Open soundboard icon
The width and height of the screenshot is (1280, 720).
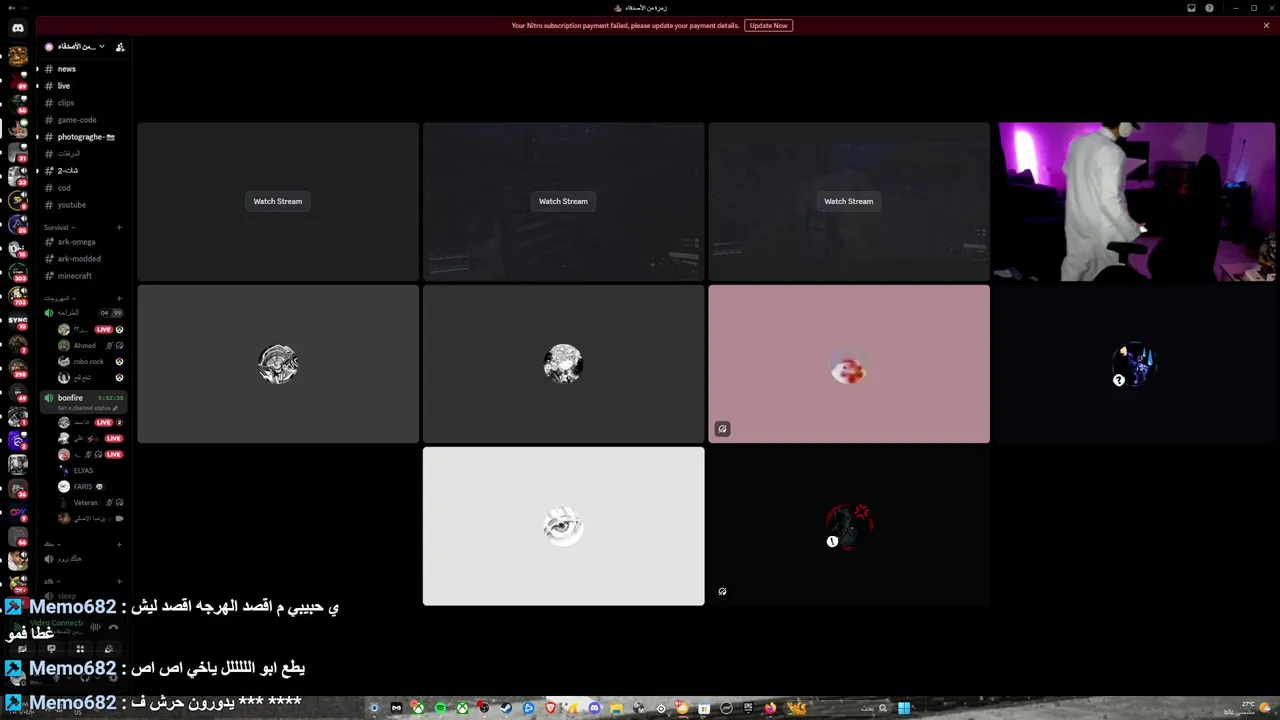click(109, 649)
